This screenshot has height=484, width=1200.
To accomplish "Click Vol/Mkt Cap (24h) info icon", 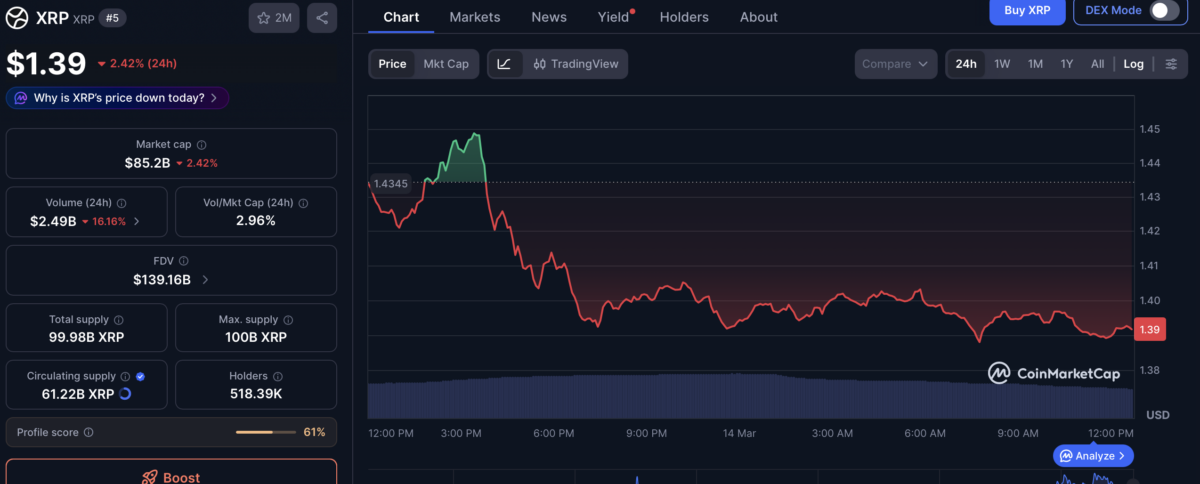I will (303, 203).
